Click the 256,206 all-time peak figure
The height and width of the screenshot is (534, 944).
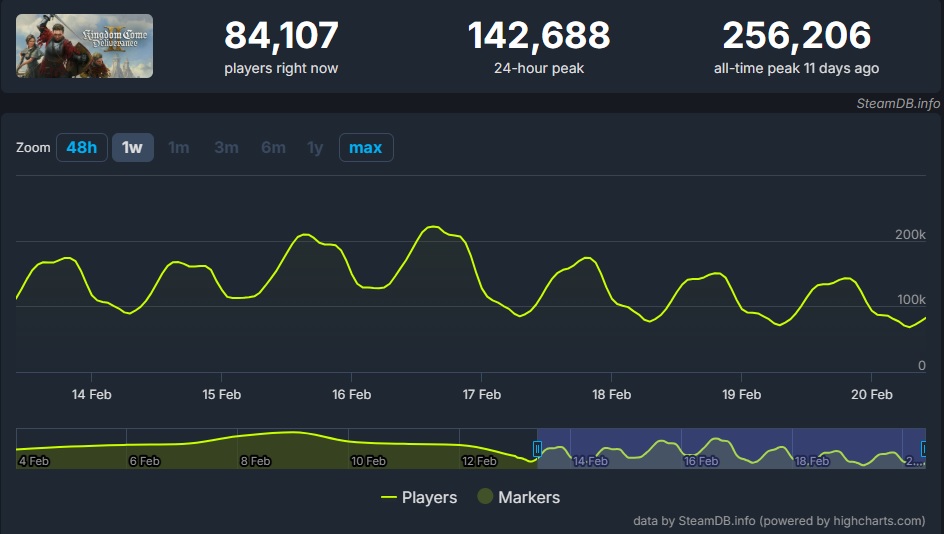pyautogui.click(x=796, y=36)
